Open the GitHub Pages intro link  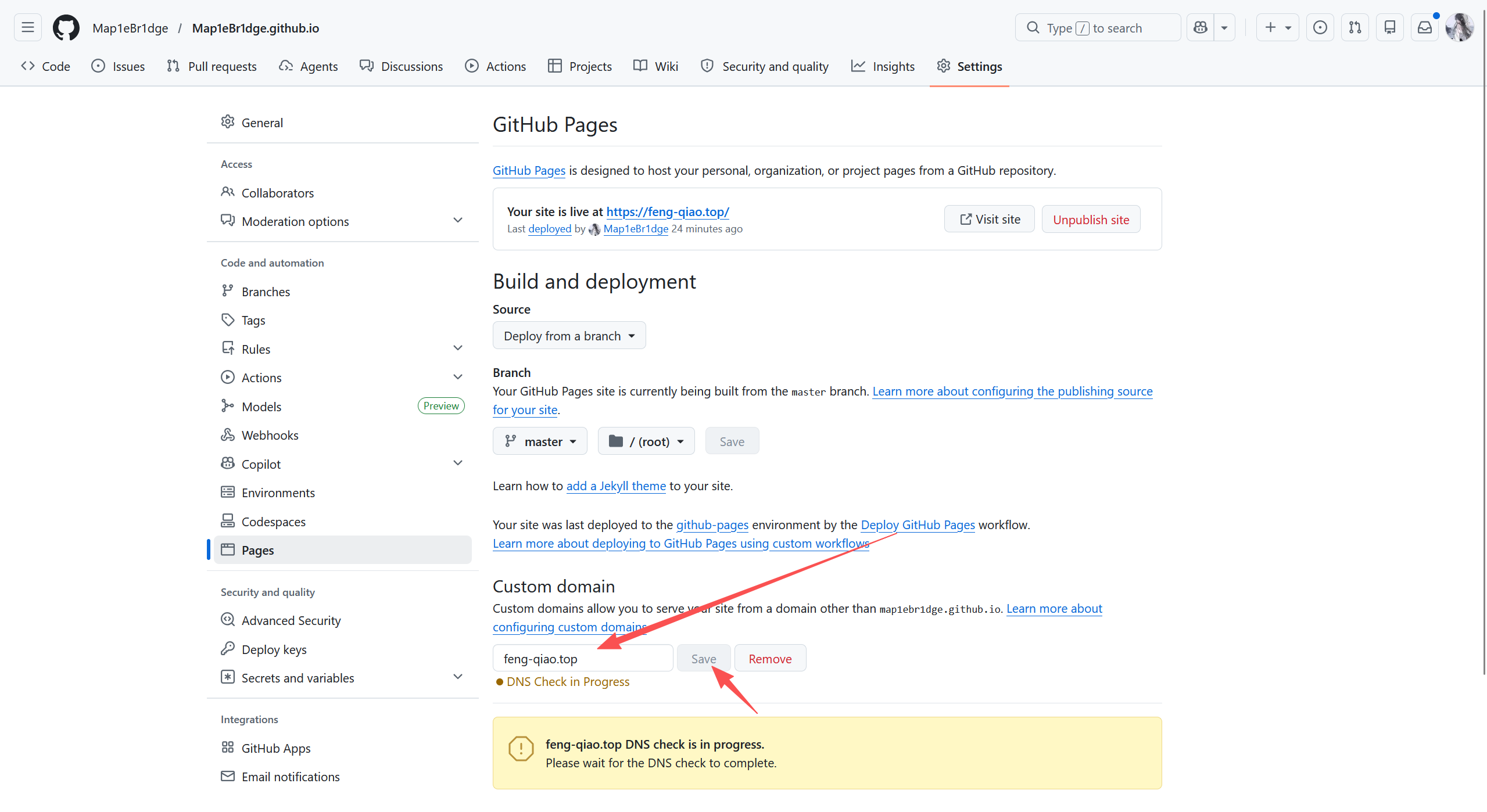tap(529, 170)
